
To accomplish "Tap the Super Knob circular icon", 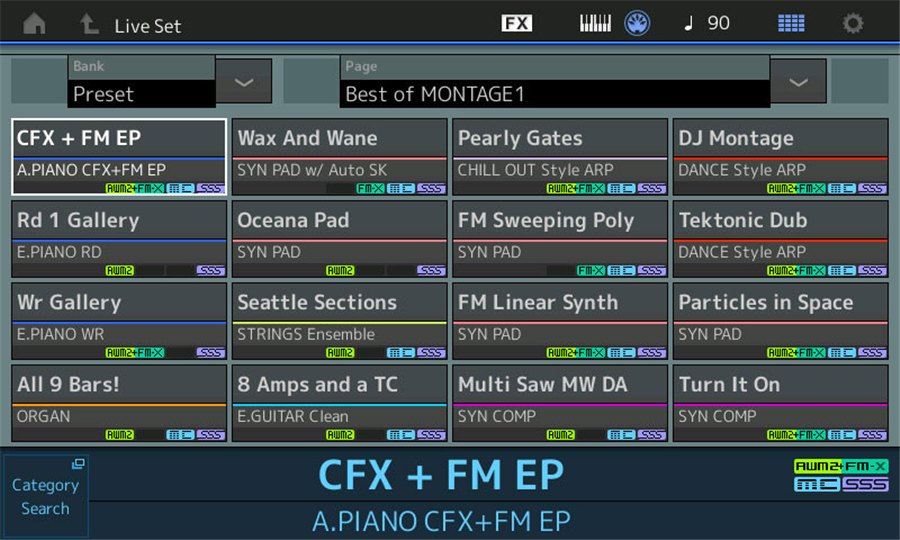I will point(637,23).
